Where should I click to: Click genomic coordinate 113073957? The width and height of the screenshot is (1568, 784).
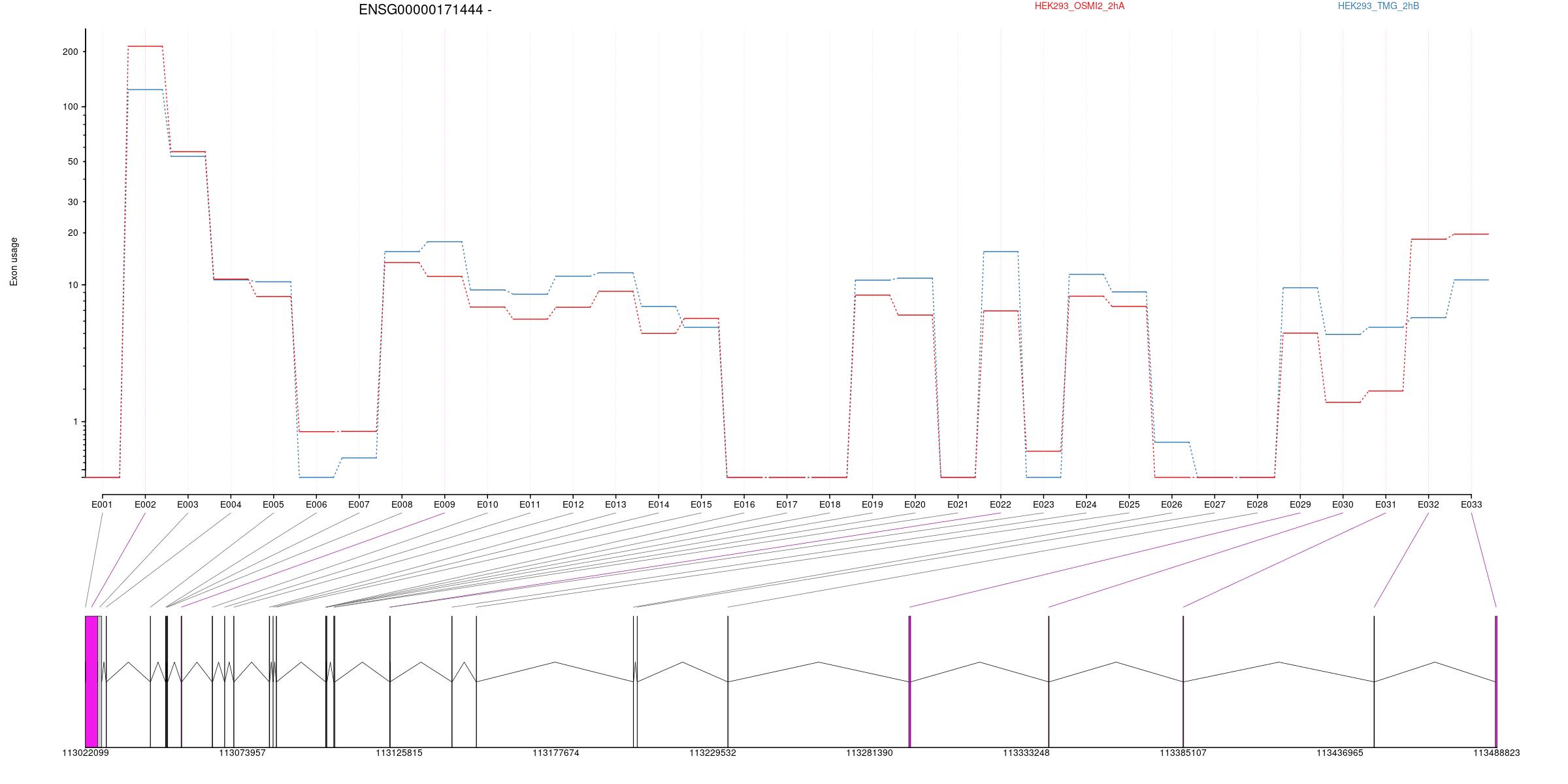[242, 753]
